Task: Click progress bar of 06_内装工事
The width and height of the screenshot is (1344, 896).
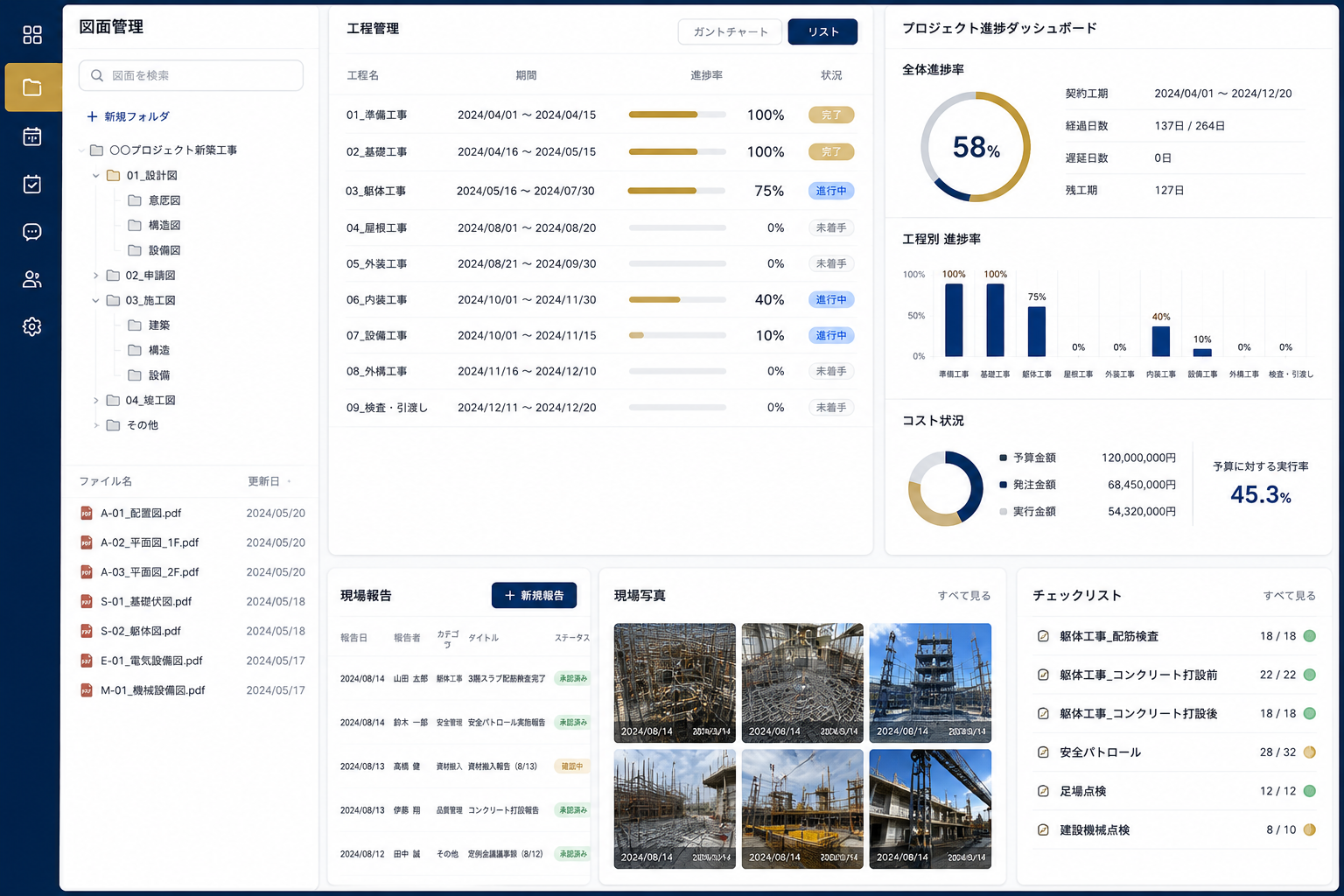Action: tap(677, 300)
